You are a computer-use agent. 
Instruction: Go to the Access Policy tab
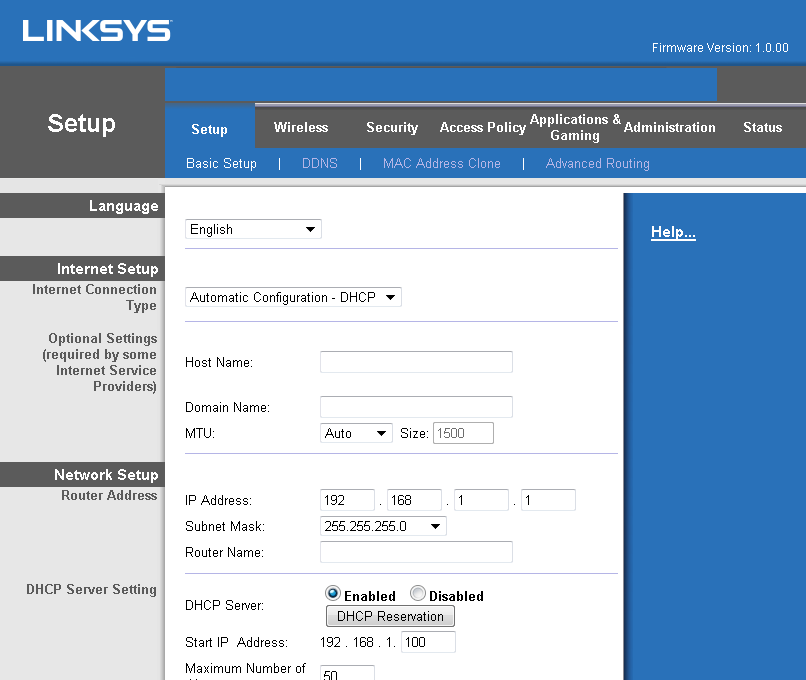(483, 127)
